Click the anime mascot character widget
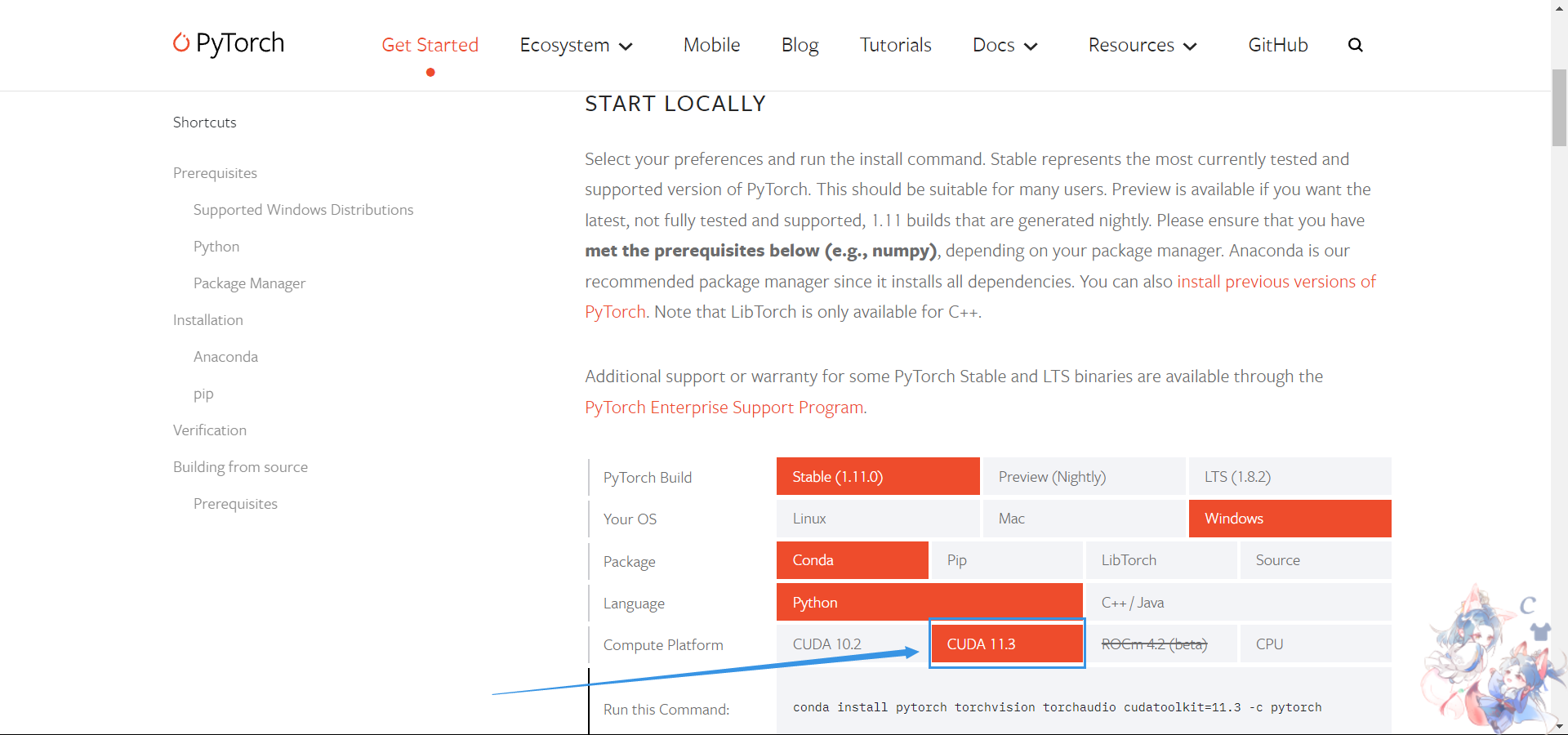1568x735 pixels. [1478, 661]
